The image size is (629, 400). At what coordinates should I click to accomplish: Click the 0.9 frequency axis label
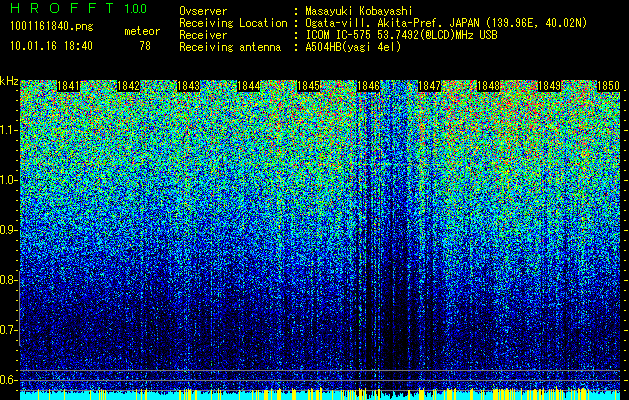(7, 230)
